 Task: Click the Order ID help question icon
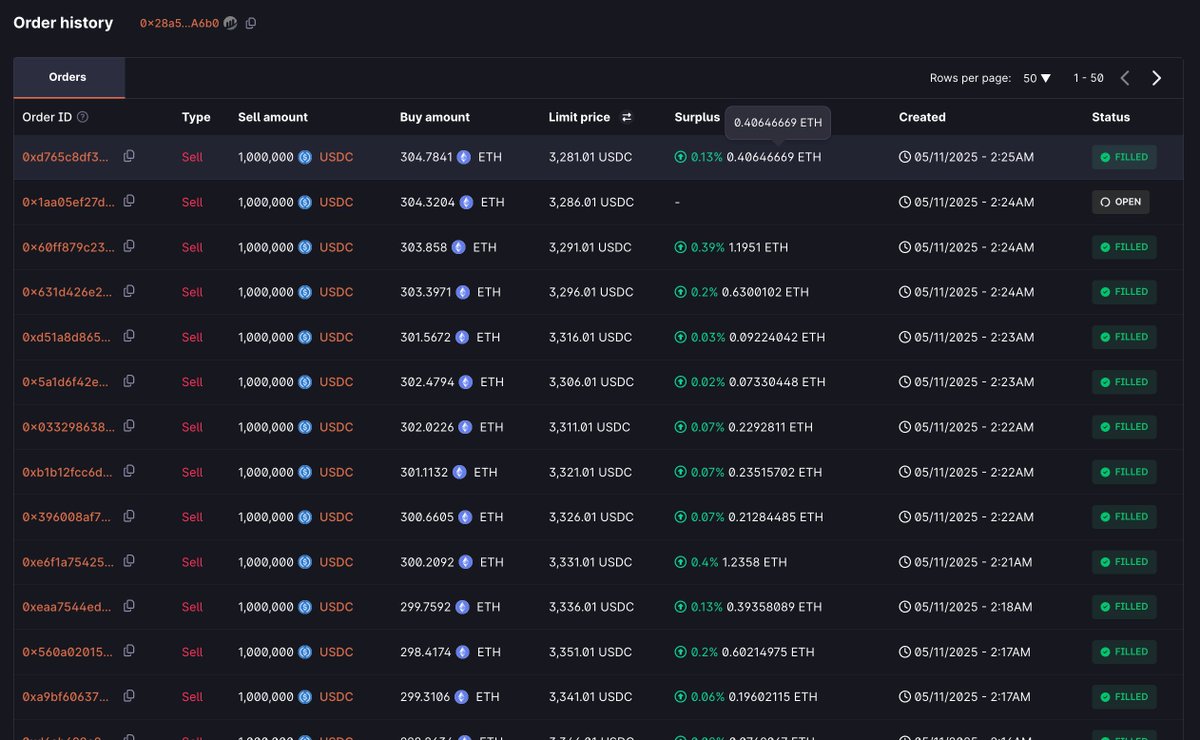click(83, 117)
